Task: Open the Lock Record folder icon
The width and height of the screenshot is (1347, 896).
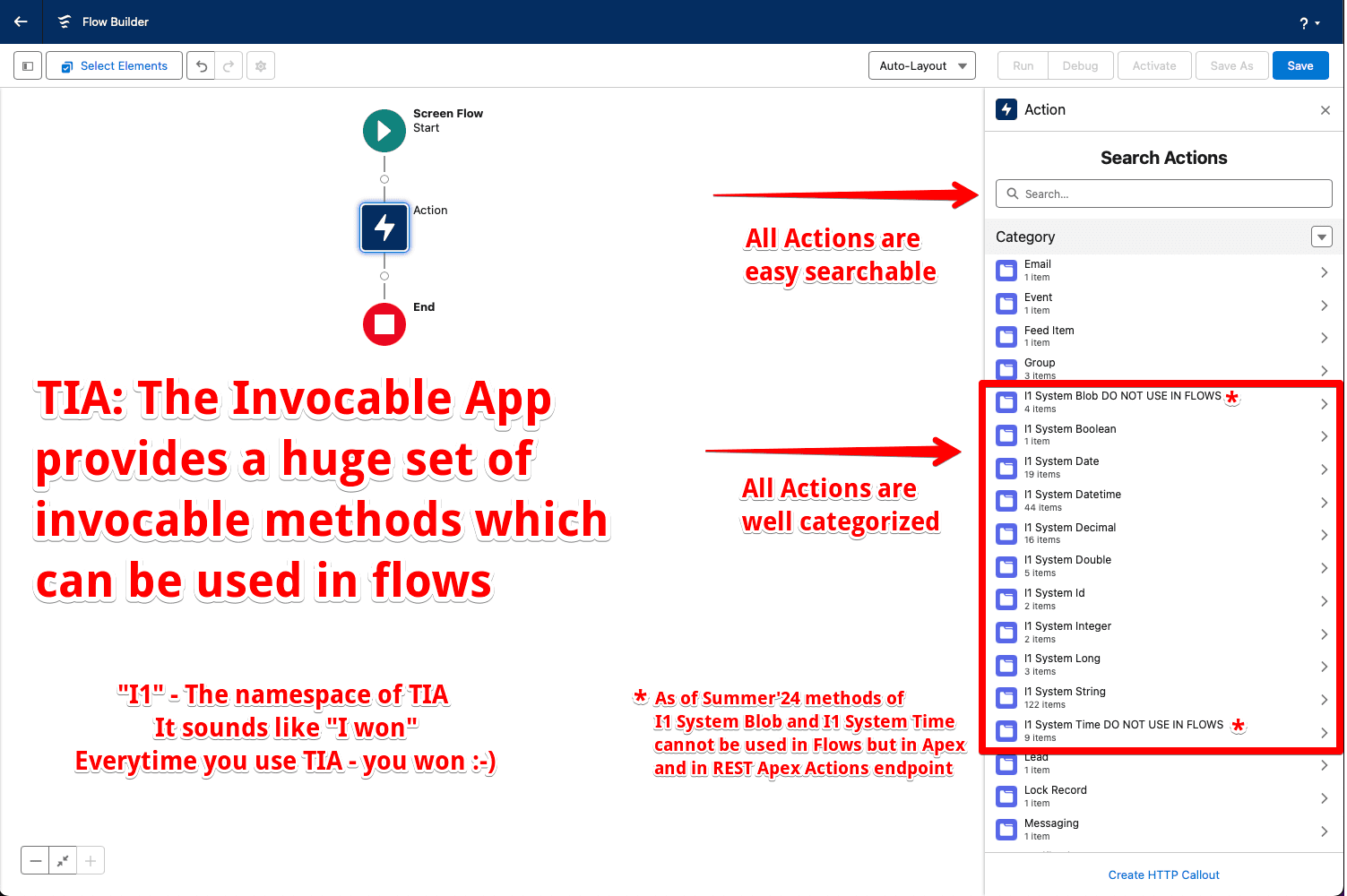Action: (x=1006, y=797)
